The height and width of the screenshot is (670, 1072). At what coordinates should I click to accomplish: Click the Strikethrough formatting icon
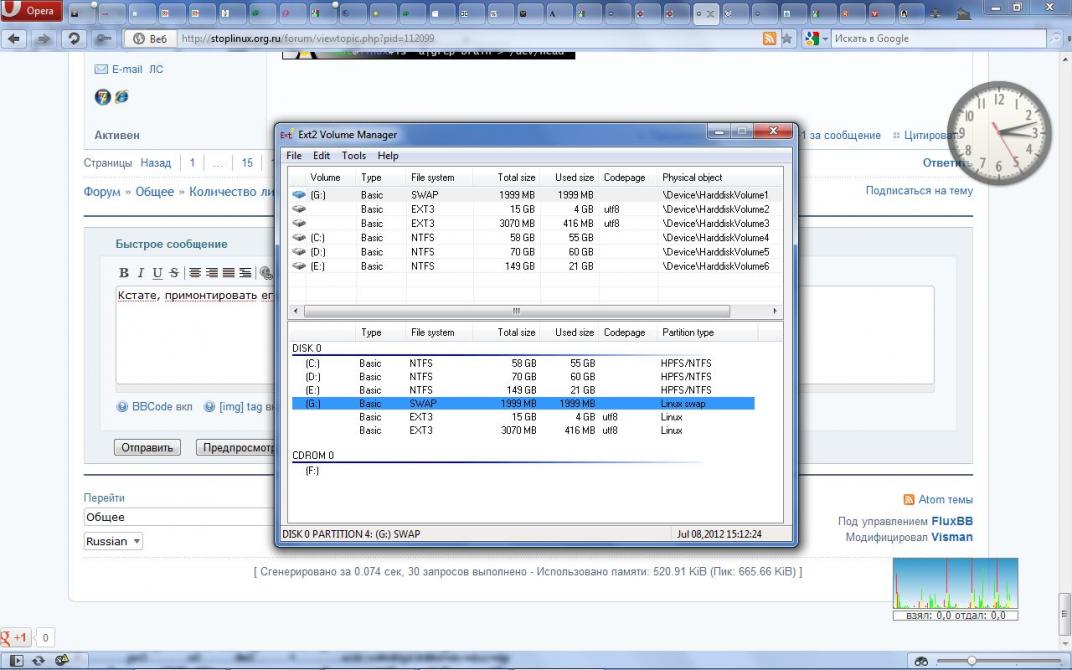(174, 272)
